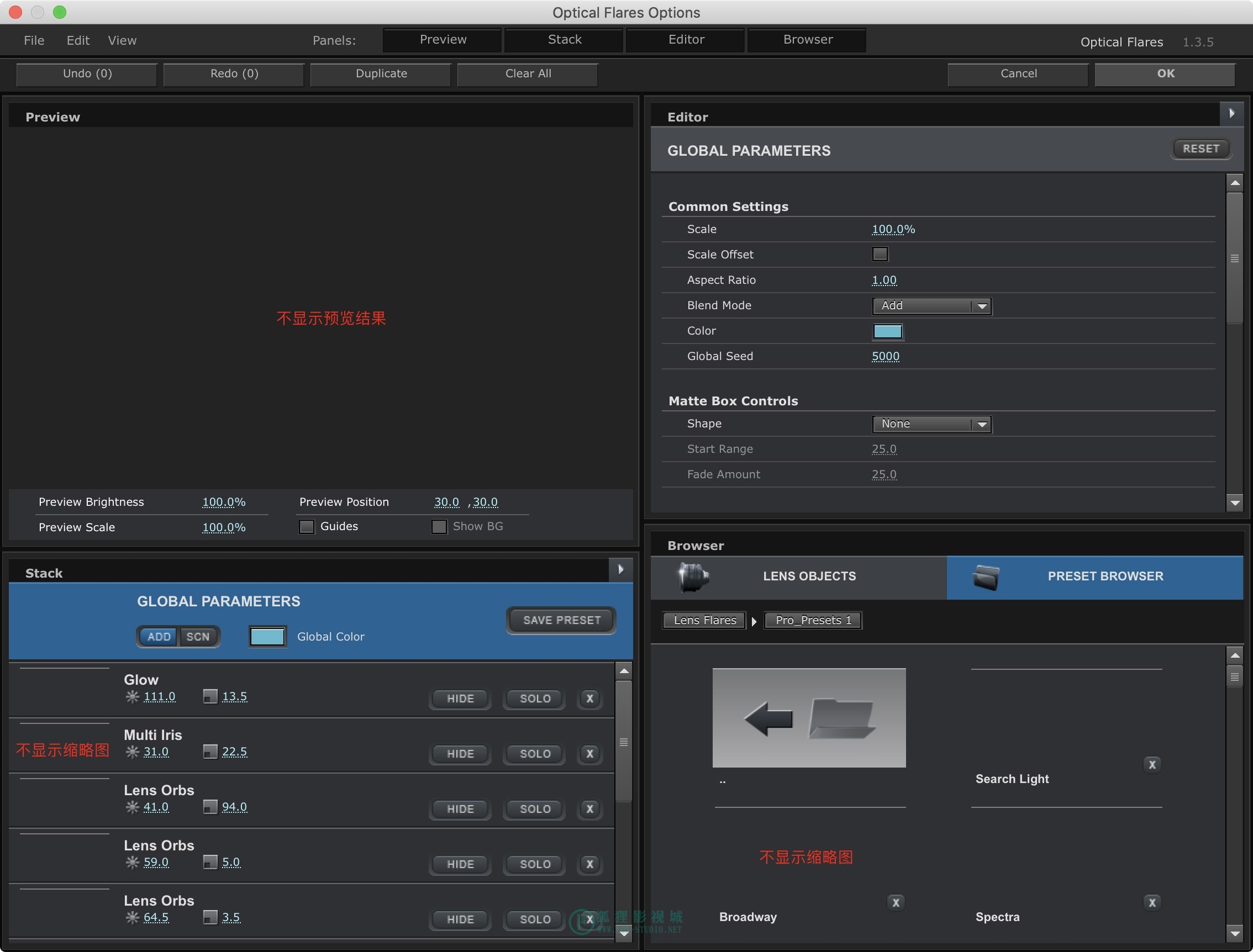Enable the Scale Offset checkbox
Viewport: 1253px width, 952px height.
(880, 254)
